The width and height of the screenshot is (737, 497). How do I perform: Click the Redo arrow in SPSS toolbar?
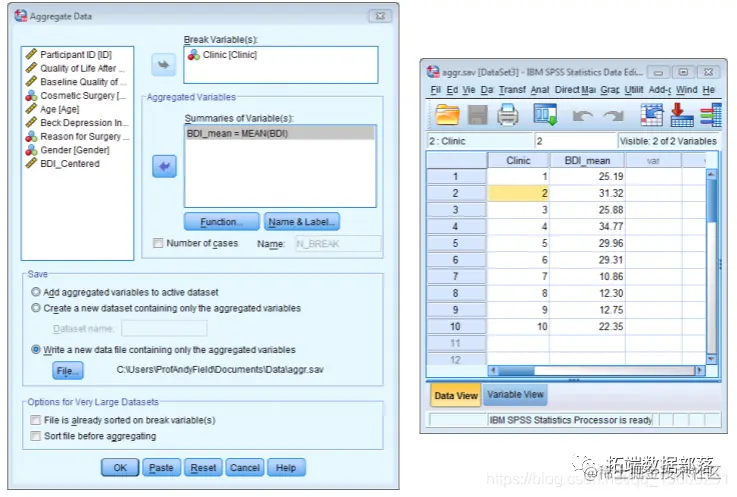click(x=613, y=115)
